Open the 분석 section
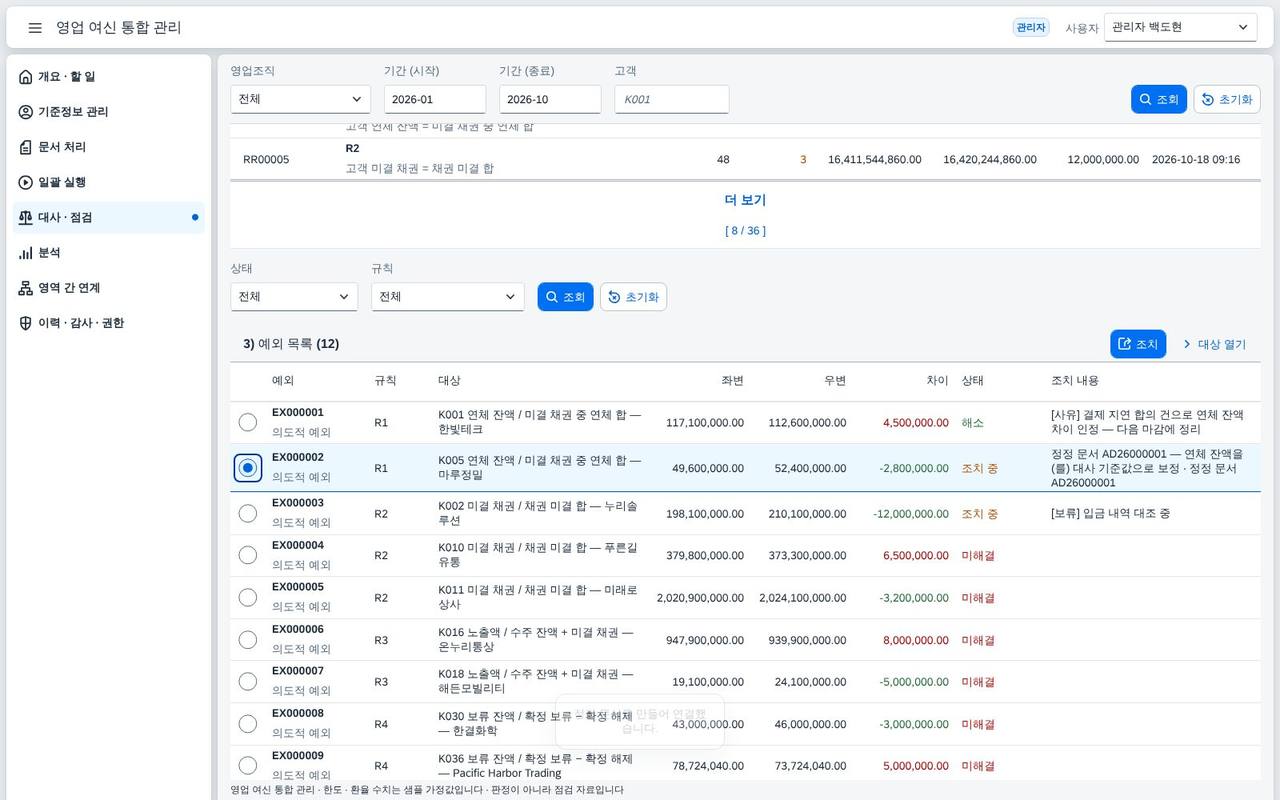Viewport: 1280px width, 800px height. pyautogui.click(x=109, y=253)
